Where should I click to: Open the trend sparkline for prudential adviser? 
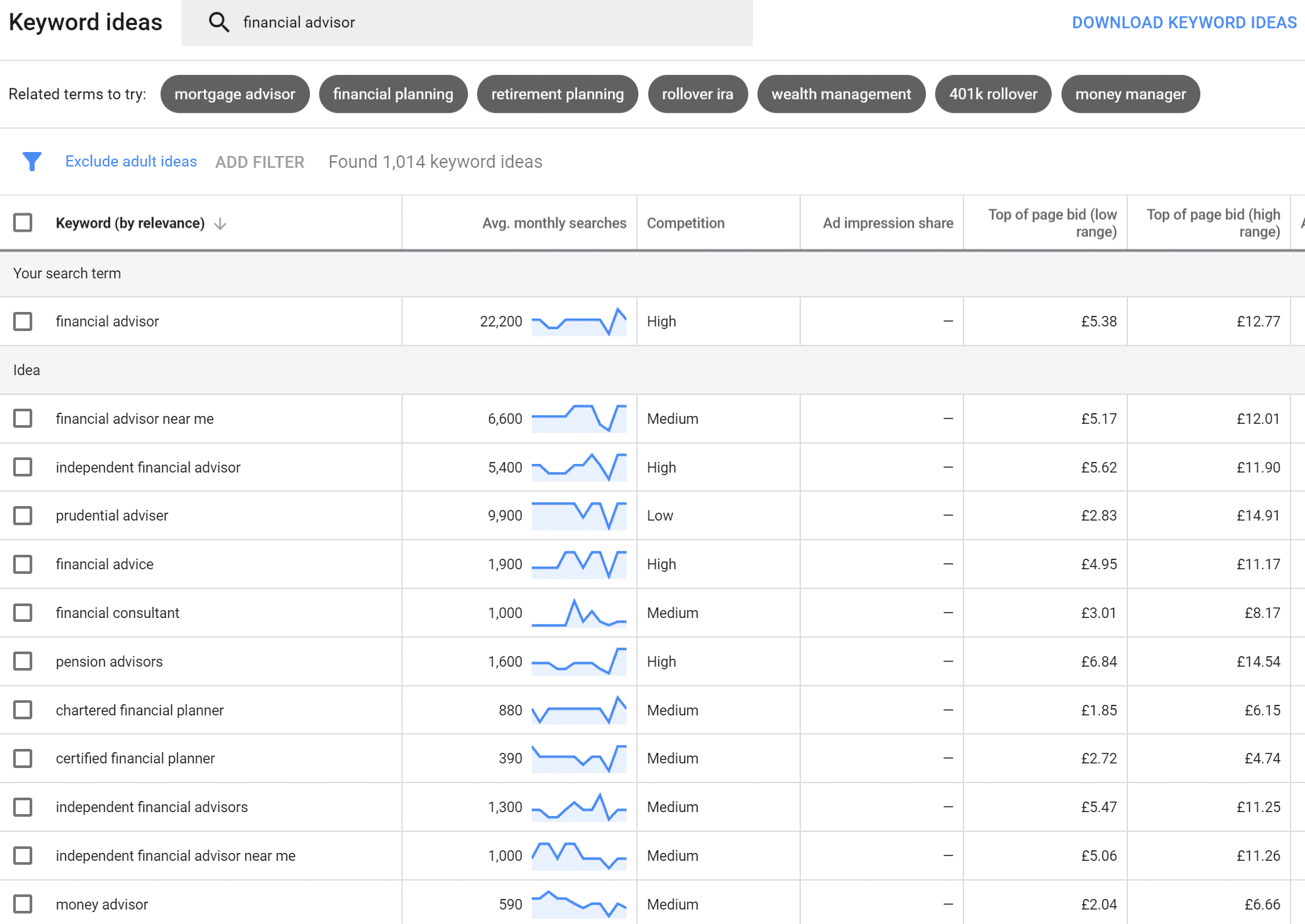[x=578, y=515]
